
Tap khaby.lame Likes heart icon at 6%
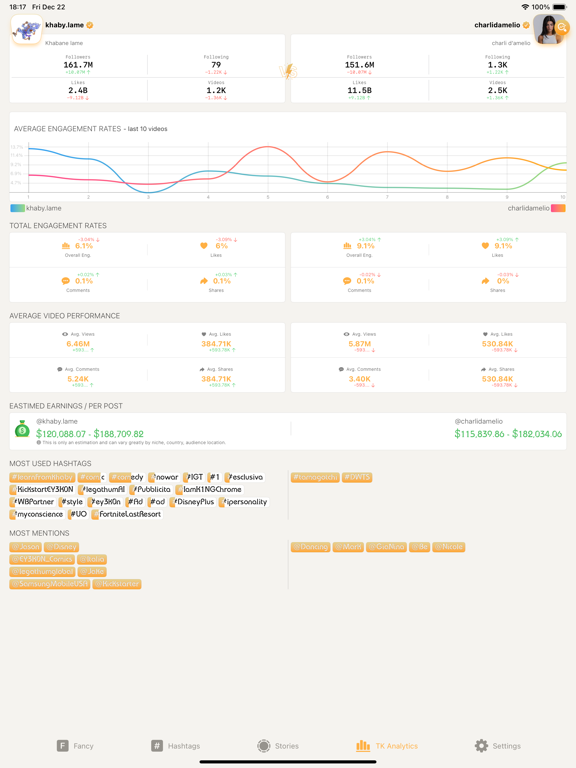204,246
